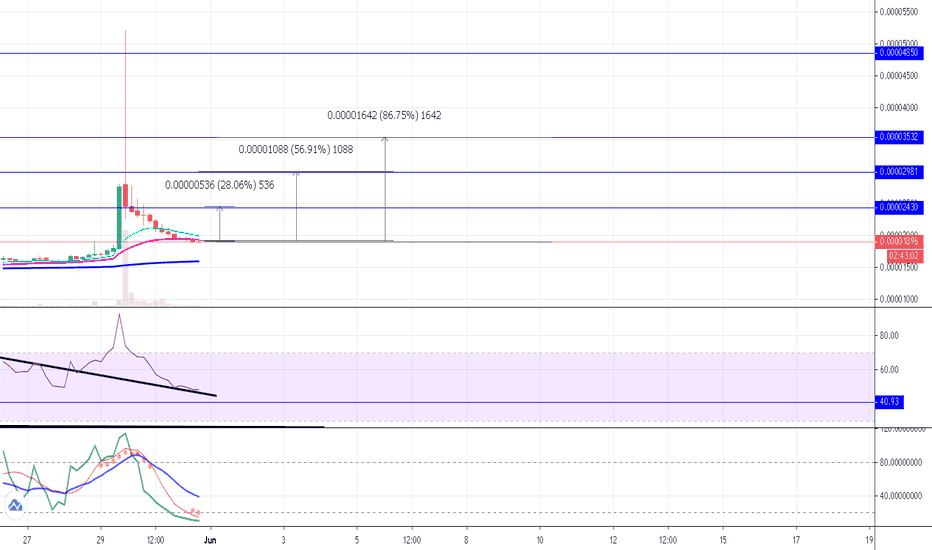Select the 0.00004850 price level label
This screenshot has height=550, width=932.
(899, 53)
